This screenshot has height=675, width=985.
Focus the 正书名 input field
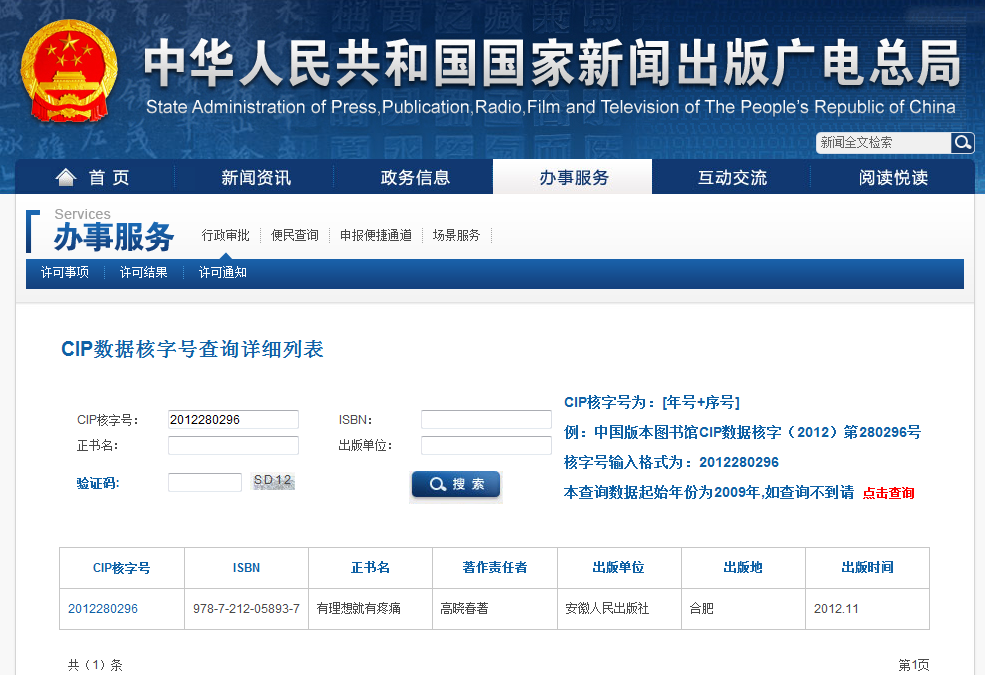[233, 445]
